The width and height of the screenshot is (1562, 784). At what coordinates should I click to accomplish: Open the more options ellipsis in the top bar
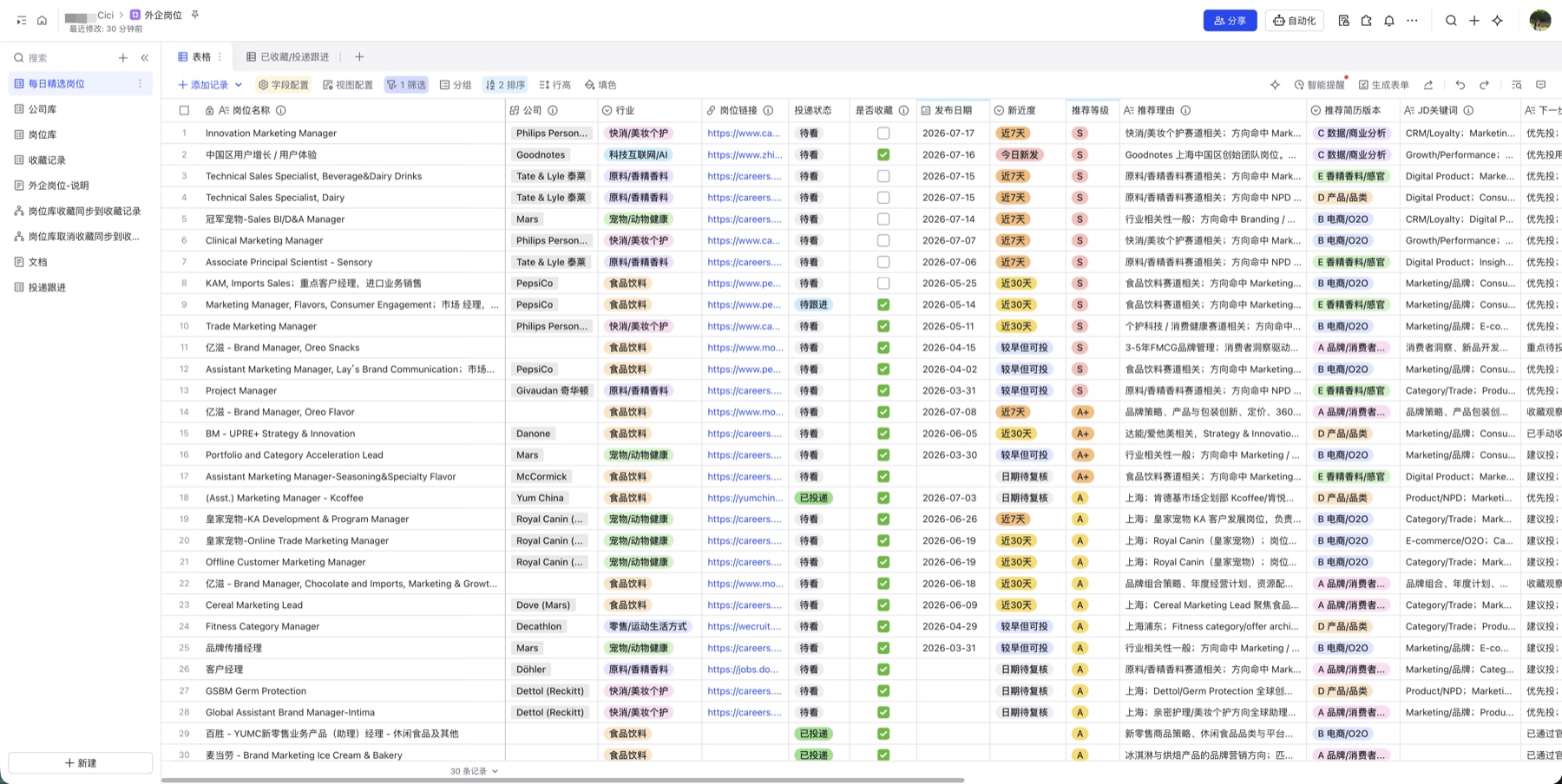(1413, 21)
